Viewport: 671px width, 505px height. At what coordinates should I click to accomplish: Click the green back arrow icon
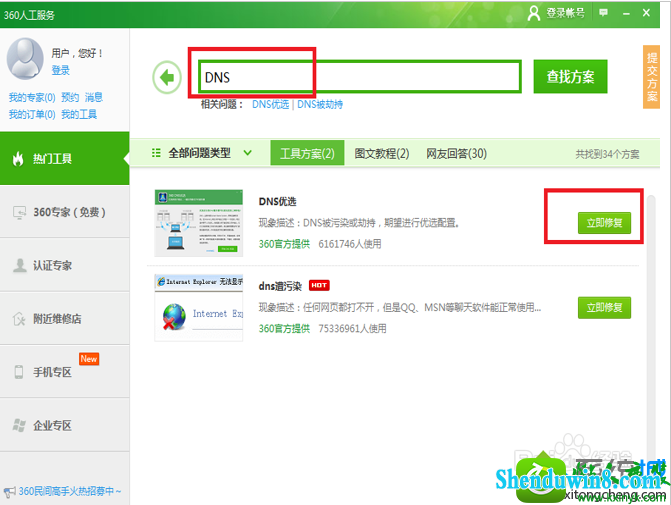[167, 77]
